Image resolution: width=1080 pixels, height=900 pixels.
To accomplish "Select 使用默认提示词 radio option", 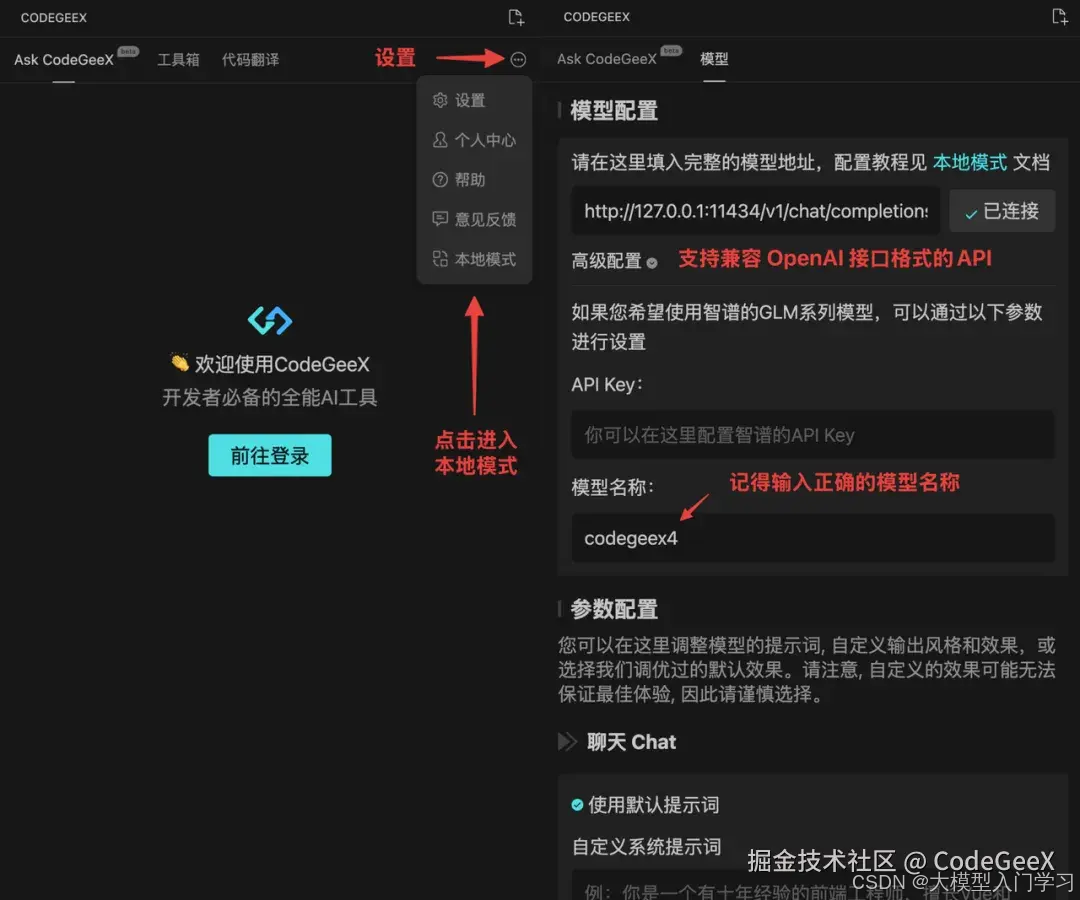I will coord(577,805).
